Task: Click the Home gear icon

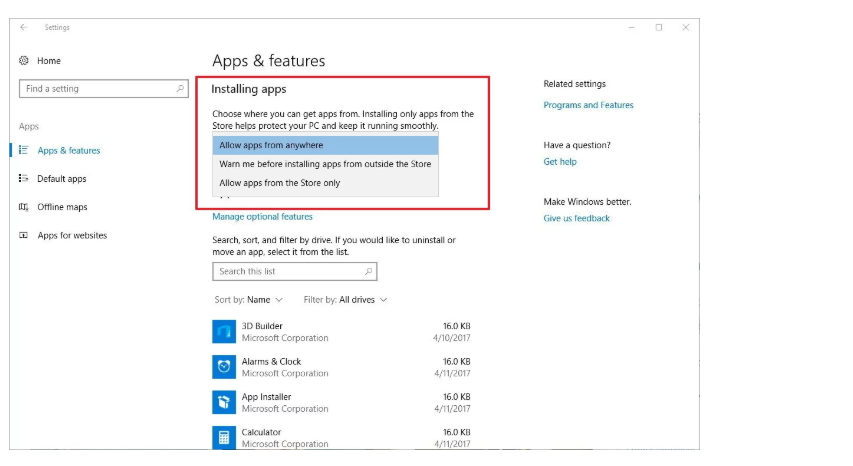Action: pyautogui.click(x=24, y=61)
